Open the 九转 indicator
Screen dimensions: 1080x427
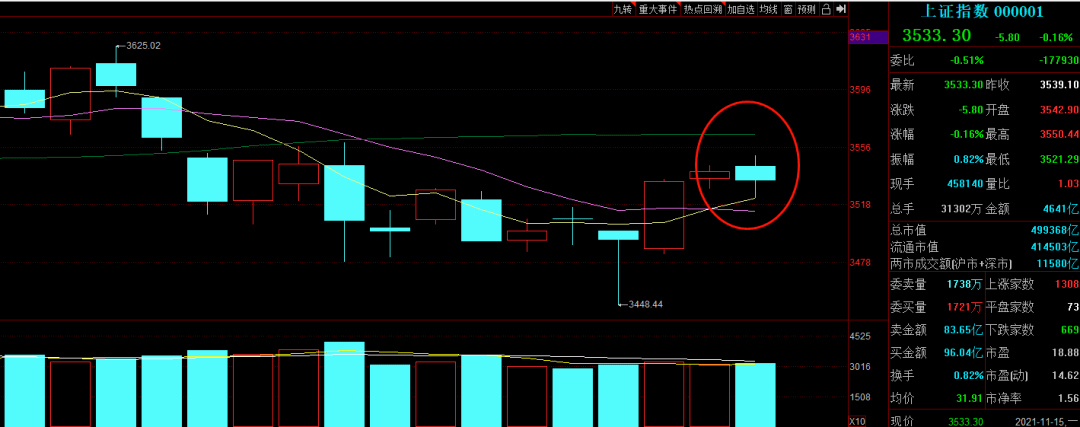coord(623,9)
